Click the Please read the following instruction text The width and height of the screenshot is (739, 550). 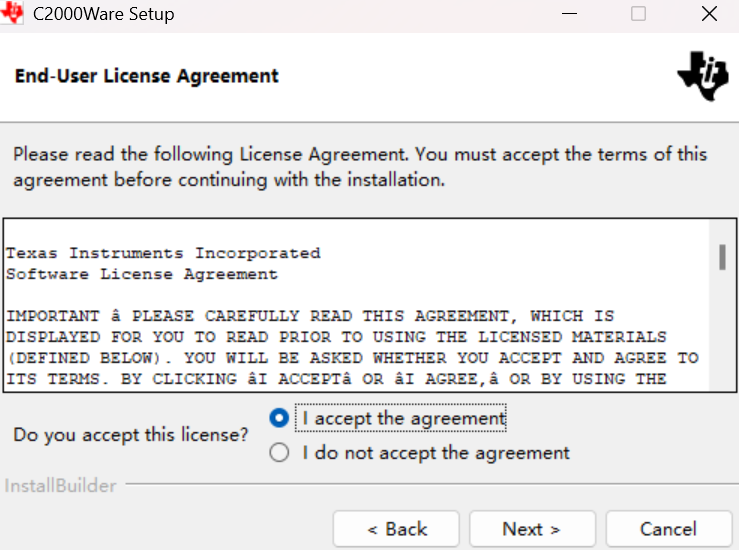(x=360, y=167)
